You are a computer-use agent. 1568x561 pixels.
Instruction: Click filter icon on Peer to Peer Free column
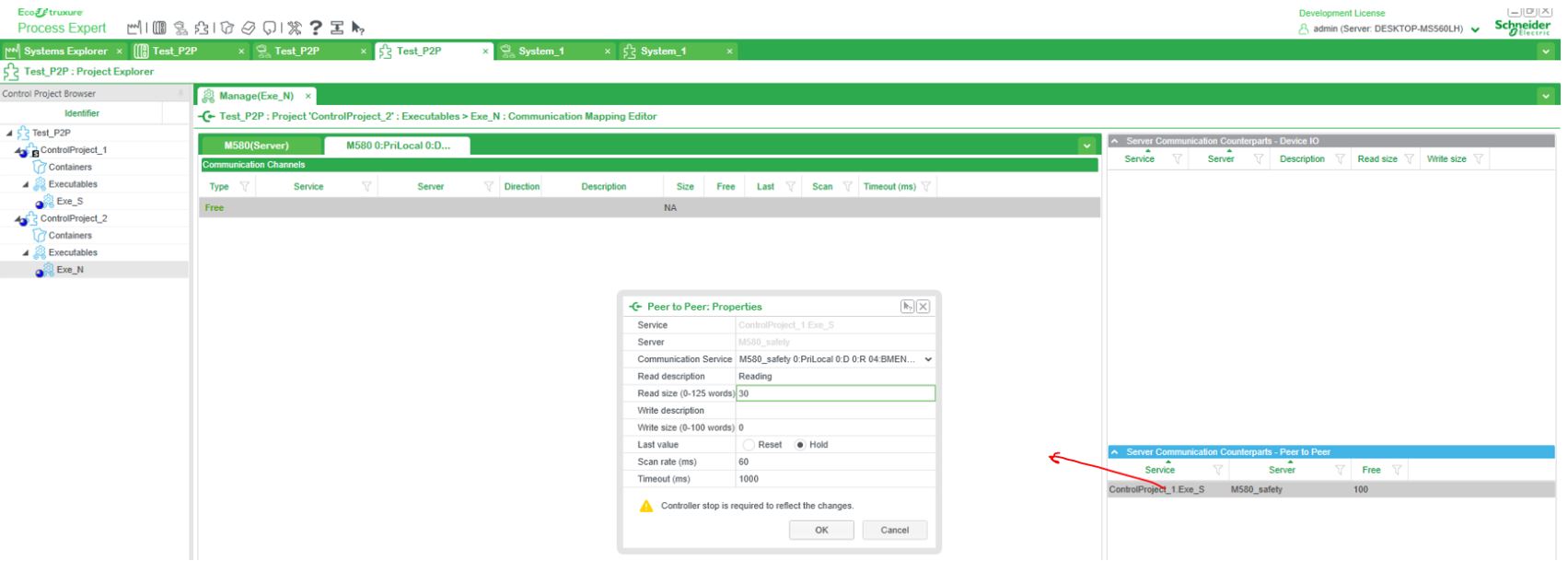pyautogui.click(x=1397, y=470)
